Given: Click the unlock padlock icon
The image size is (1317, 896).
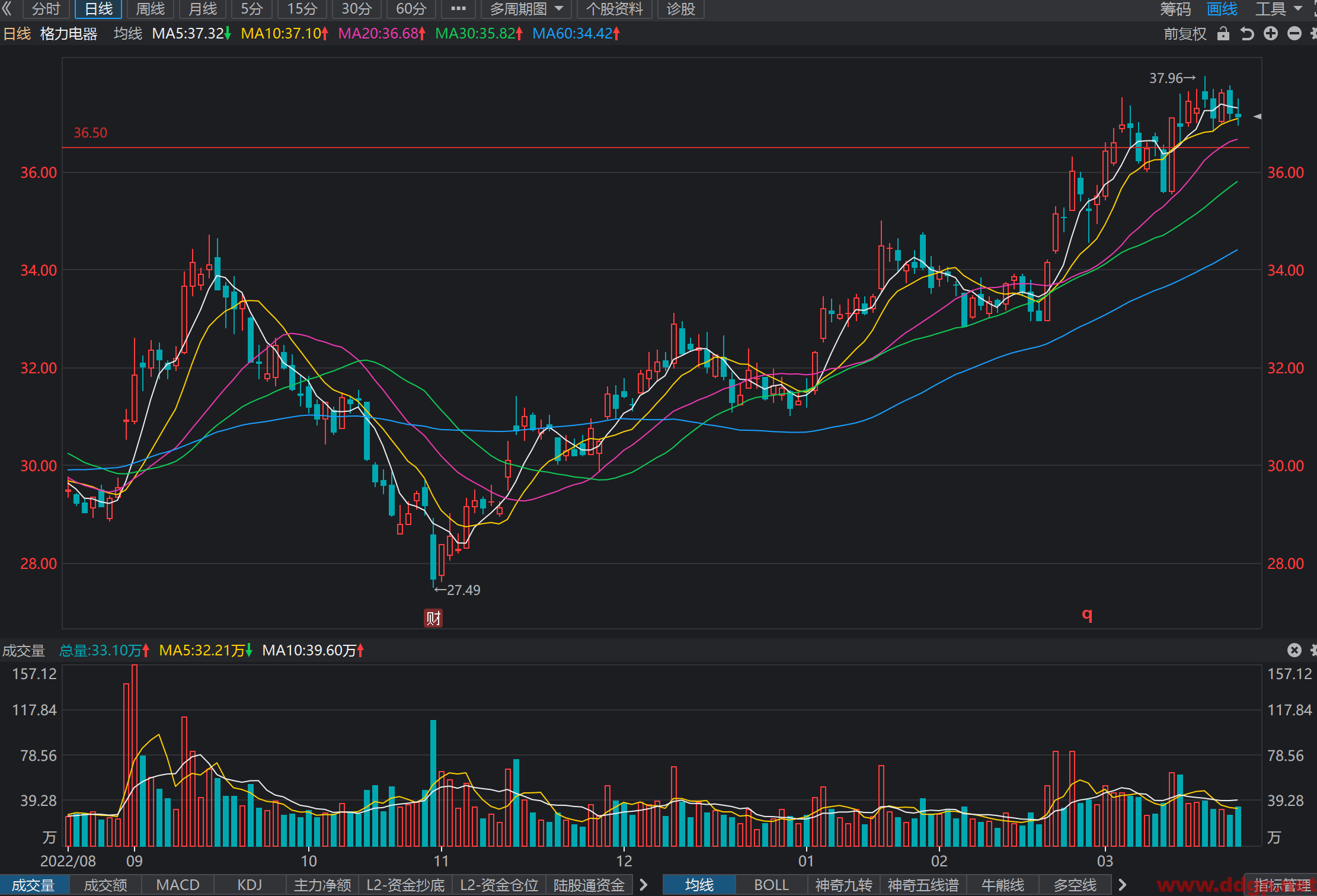Looking at the screenshot, I should pyautogui.click(x=1223, y=34).
